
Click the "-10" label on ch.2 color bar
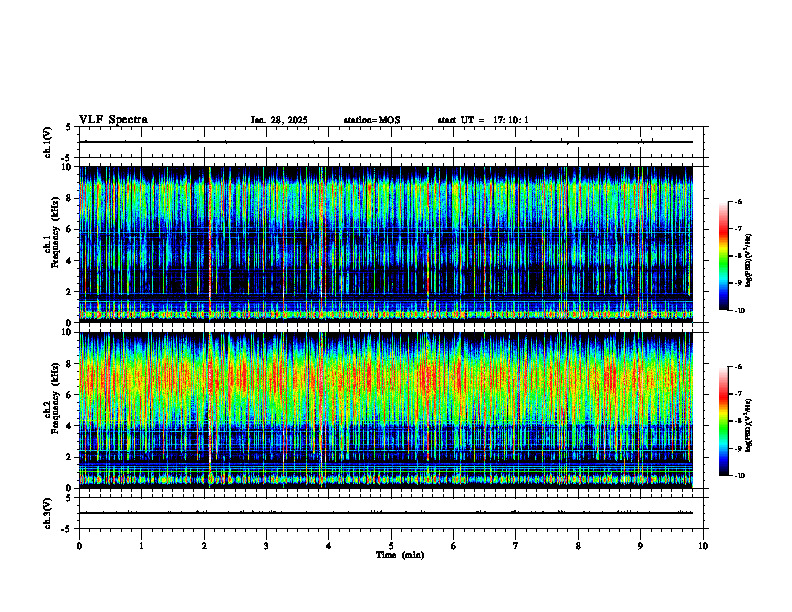point(739,476)
